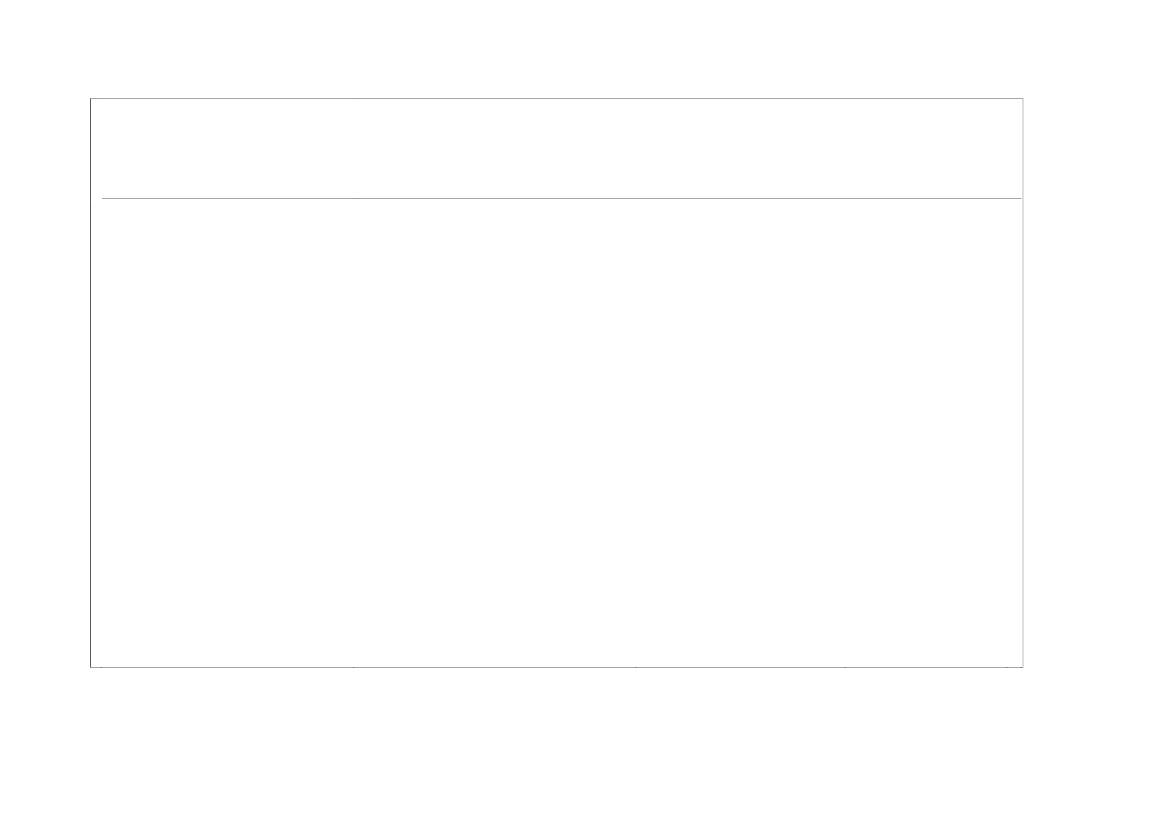Click the white margin right of the framed panel

click(1096, 383)
